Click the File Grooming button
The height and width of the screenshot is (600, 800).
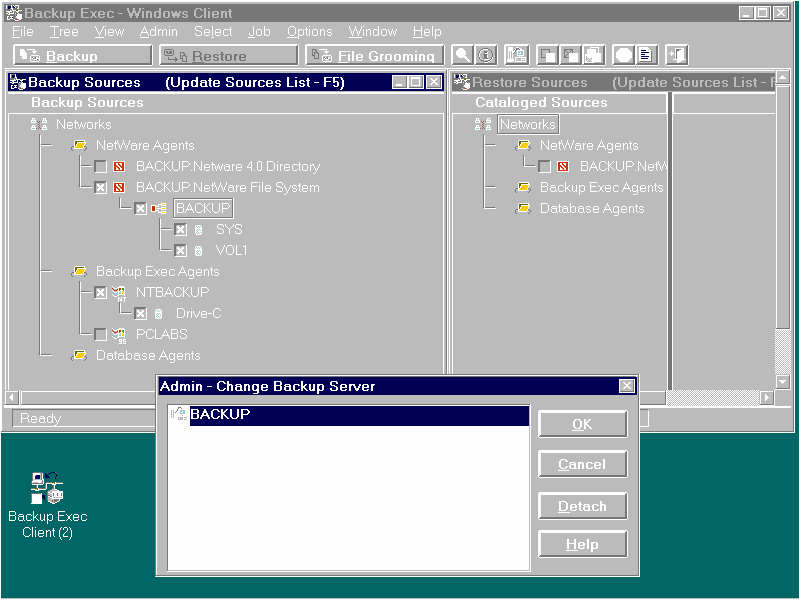374,55
